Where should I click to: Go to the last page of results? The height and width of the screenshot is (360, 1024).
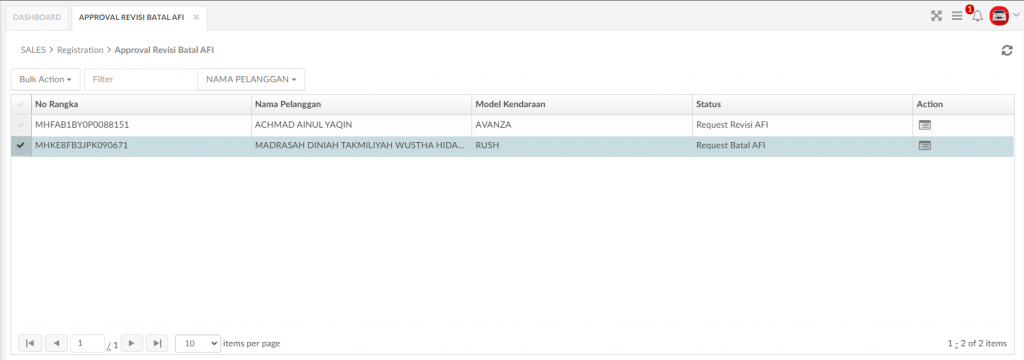click(157, 343)
